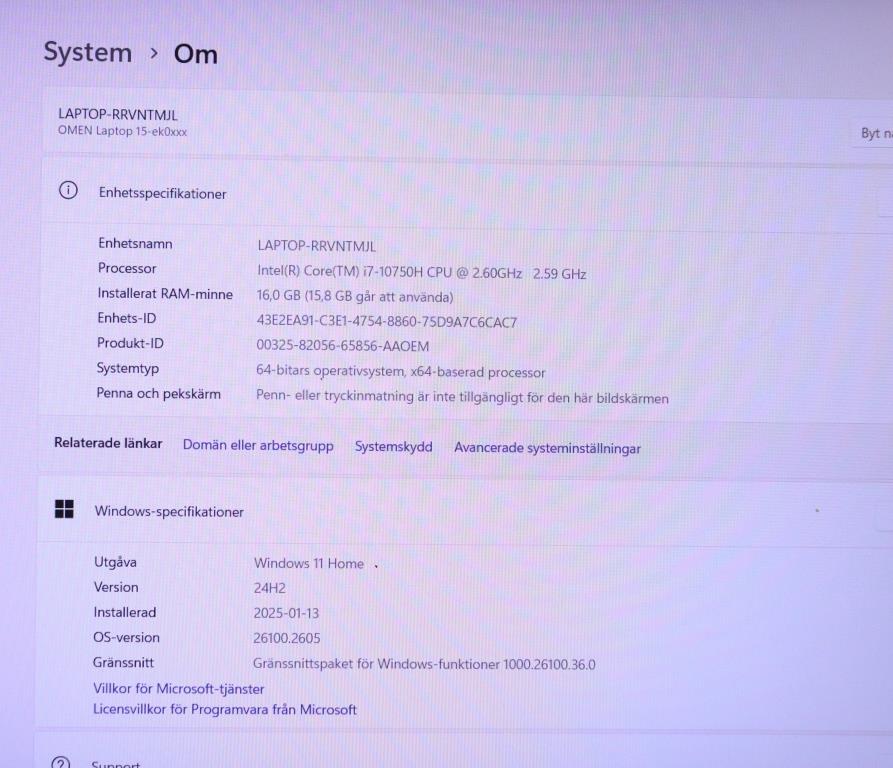The width and height of the screenshot is (893, 768).
Task: Click the Gränssnitt row label
Action: click(124, 662)
